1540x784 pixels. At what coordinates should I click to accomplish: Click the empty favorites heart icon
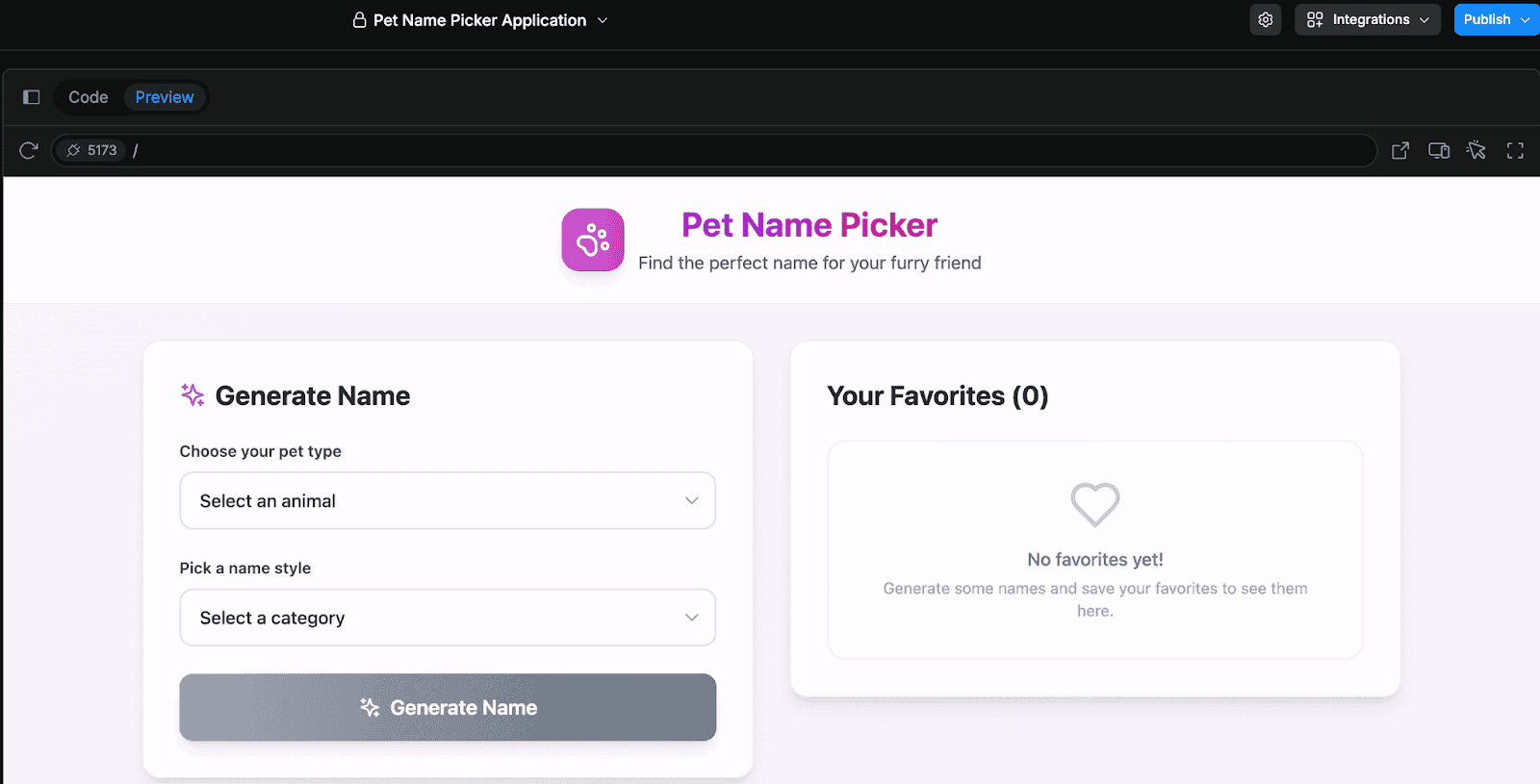pyautogui.click(x=1095, y=504)
